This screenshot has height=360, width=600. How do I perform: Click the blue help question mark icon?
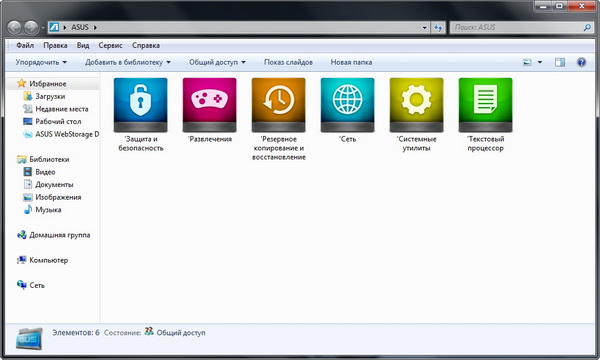(581, 62)
